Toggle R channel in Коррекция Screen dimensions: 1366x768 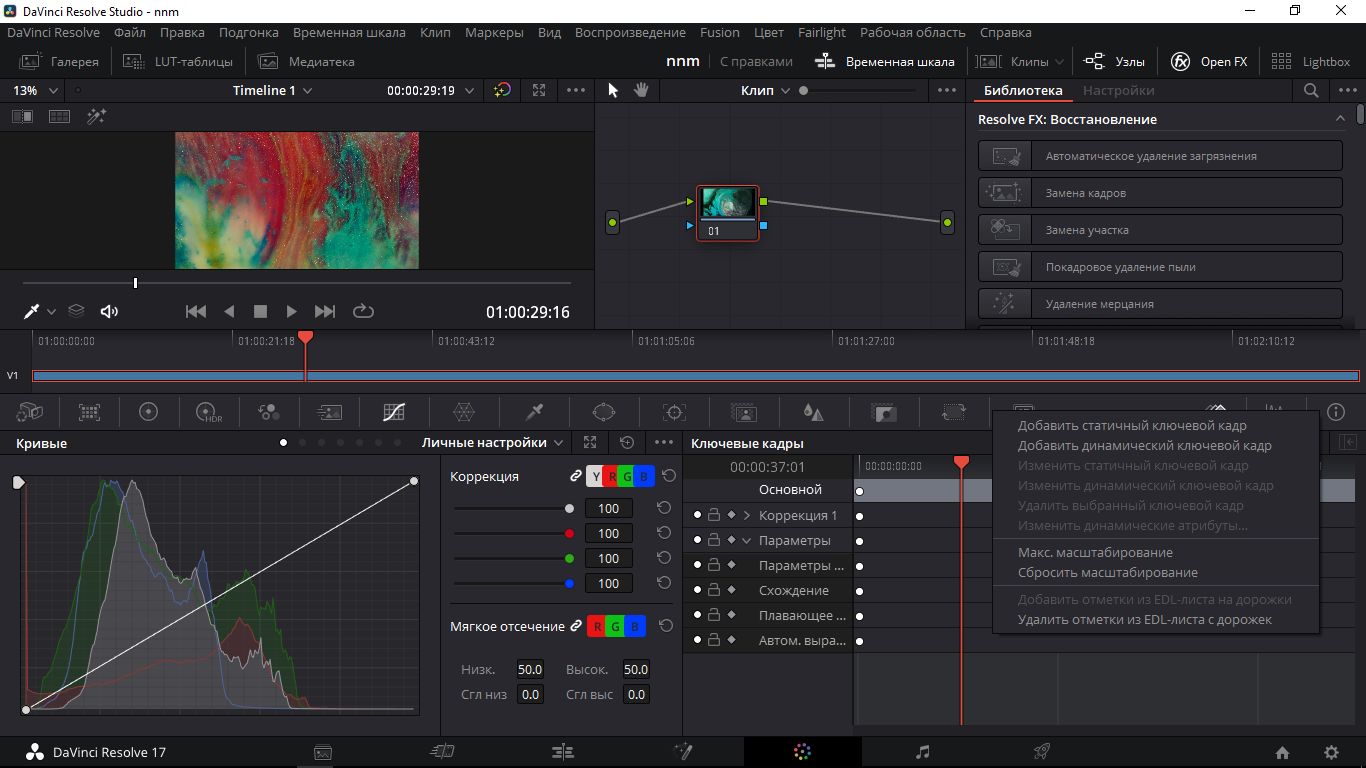613,477
